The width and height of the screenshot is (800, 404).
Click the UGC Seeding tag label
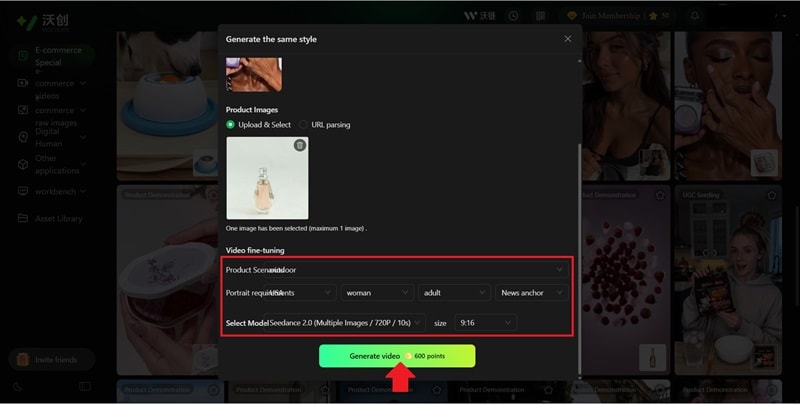click(701, 195)
